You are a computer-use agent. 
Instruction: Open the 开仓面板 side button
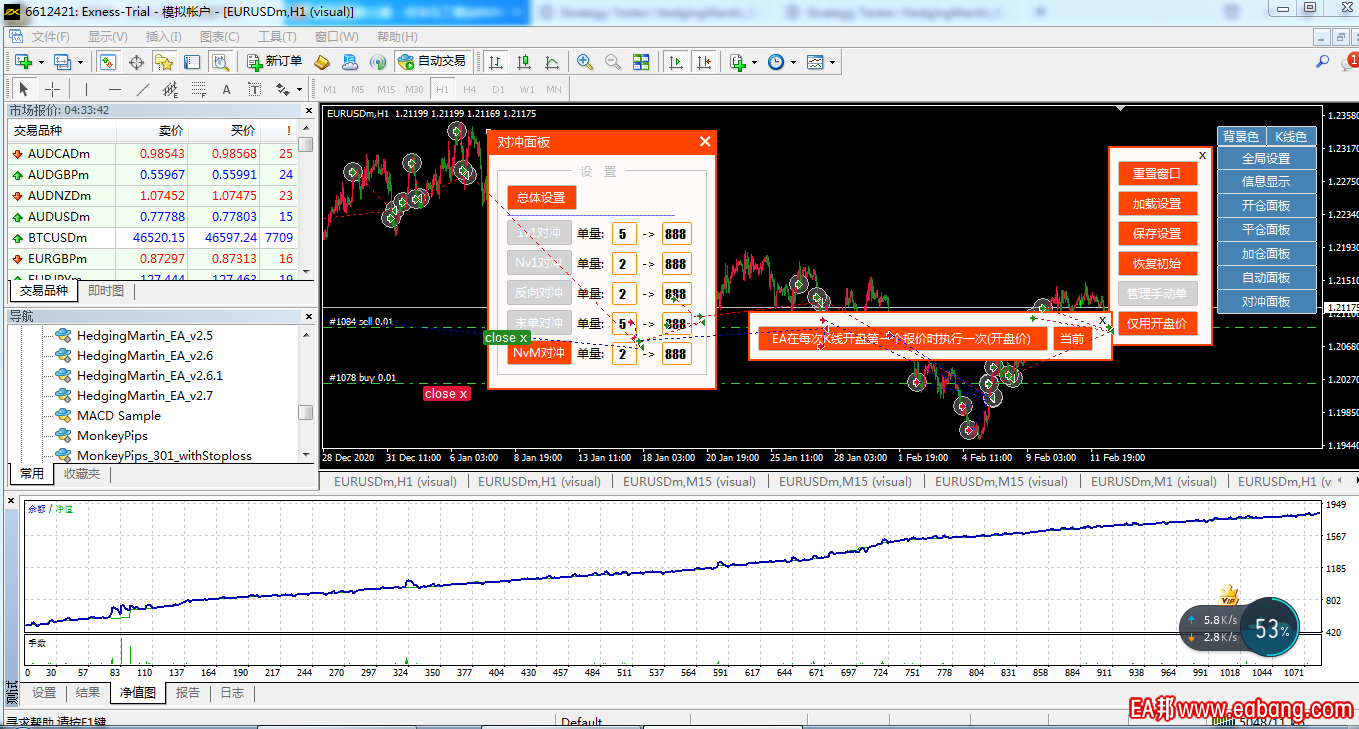1266,205
